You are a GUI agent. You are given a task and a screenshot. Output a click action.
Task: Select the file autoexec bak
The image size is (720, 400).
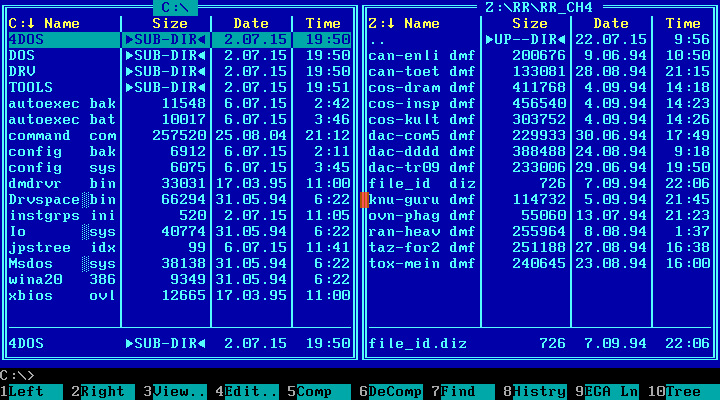coord(180,104)
